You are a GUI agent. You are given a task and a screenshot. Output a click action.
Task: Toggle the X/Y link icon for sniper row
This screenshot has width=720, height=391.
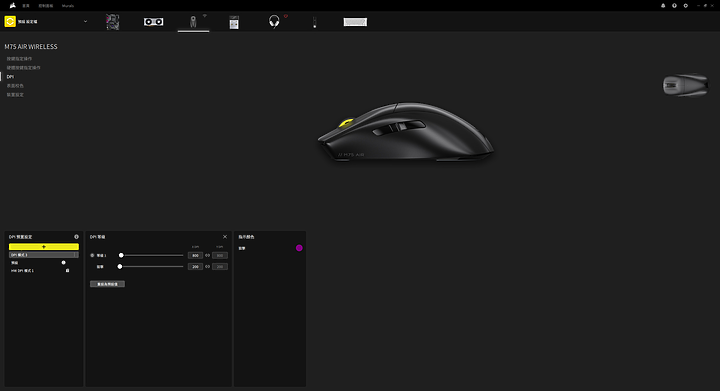tap(208, 267)
